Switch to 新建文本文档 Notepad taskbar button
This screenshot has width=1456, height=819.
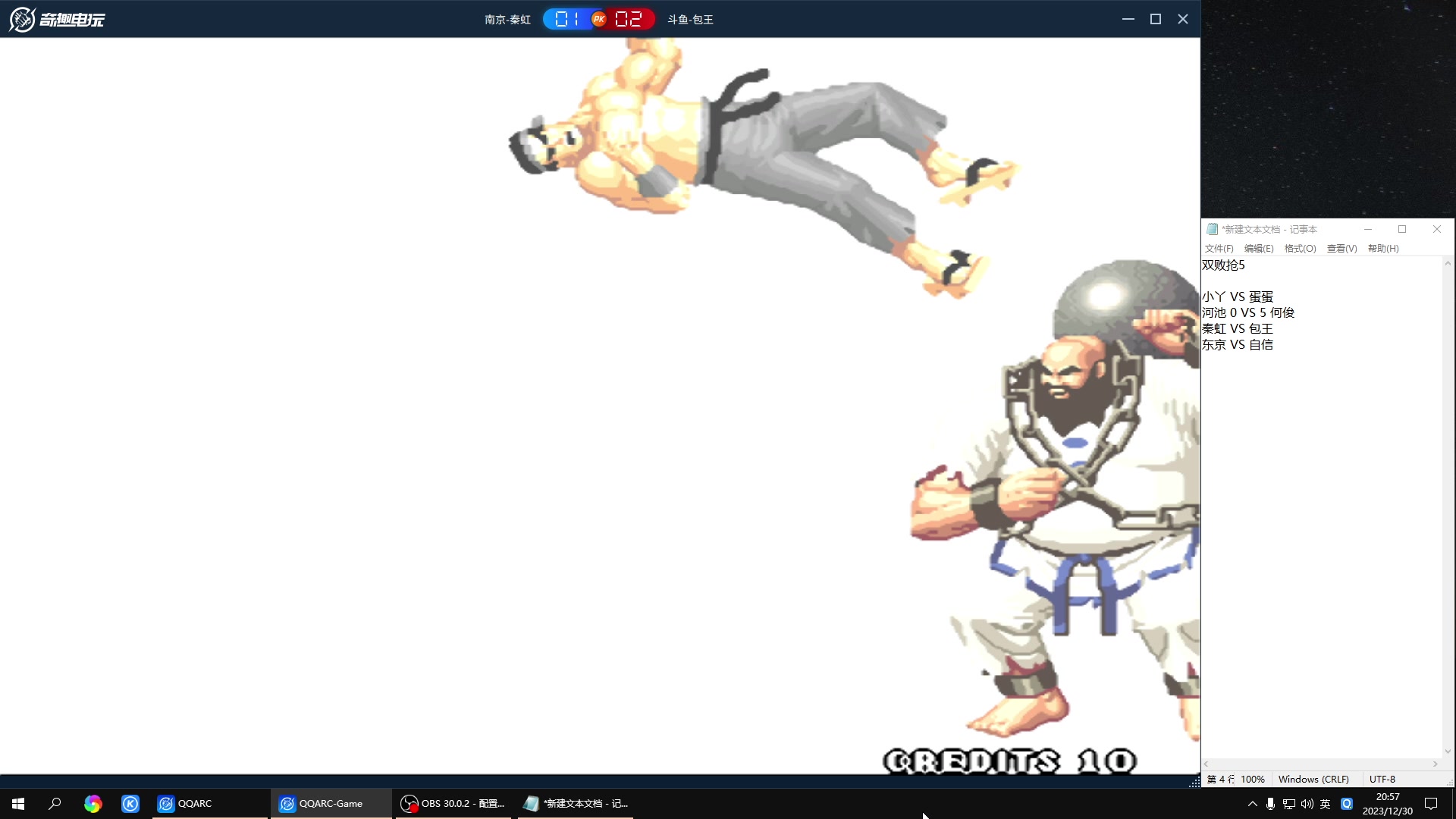point(576,804)
